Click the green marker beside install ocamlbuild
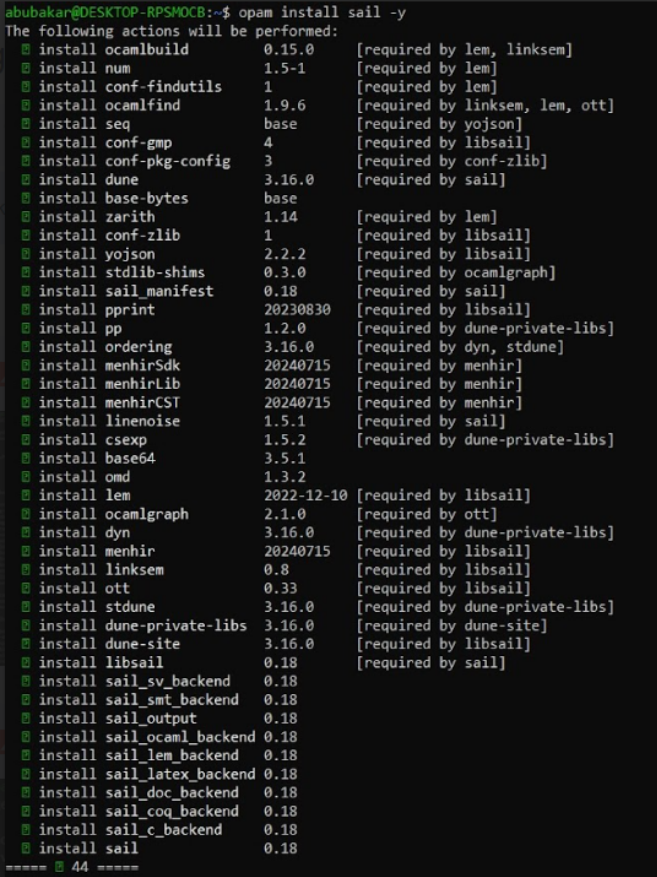The image size is (657, 877). click(26, 50)
